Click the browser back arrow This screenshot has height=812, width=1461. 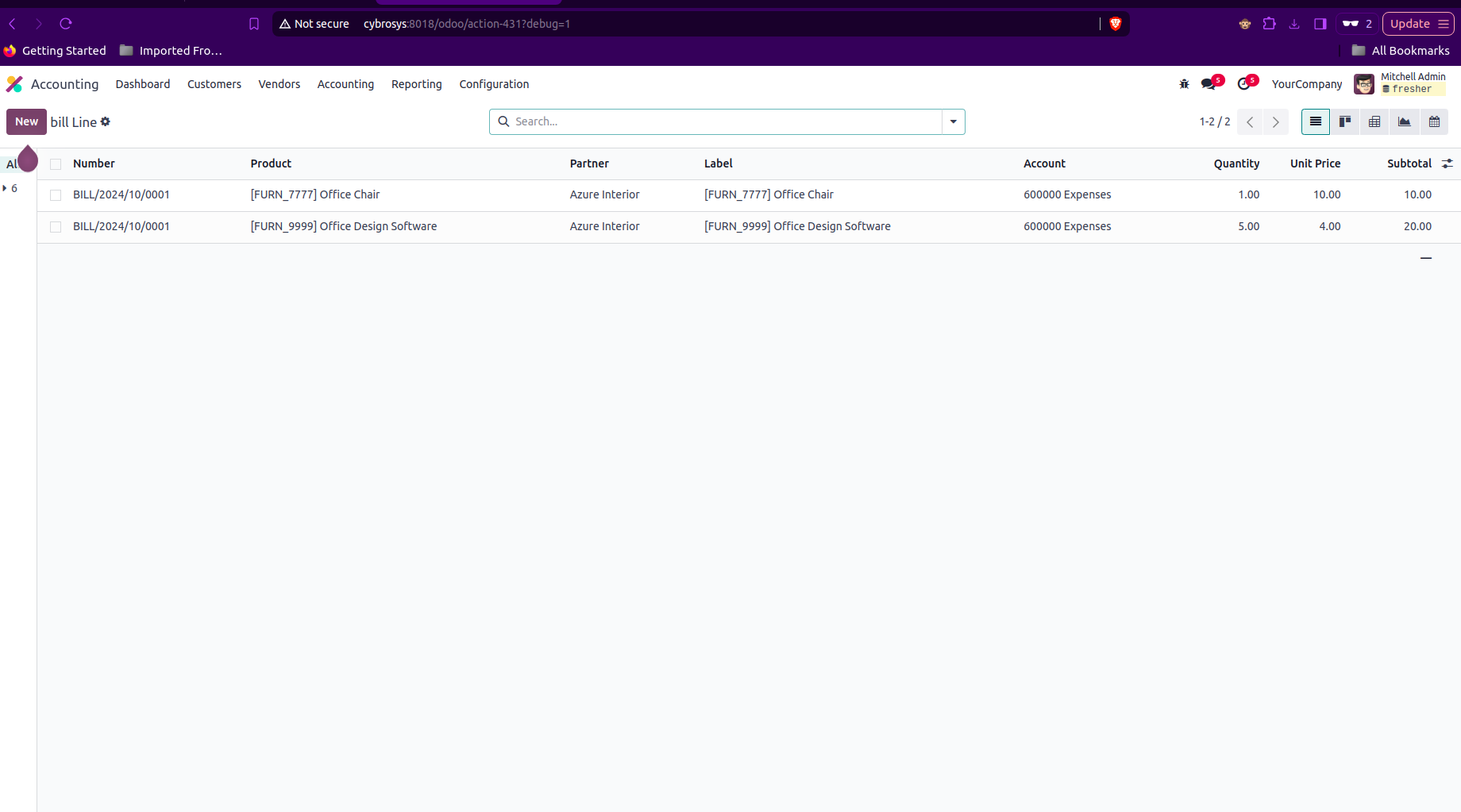click(13, 24)
